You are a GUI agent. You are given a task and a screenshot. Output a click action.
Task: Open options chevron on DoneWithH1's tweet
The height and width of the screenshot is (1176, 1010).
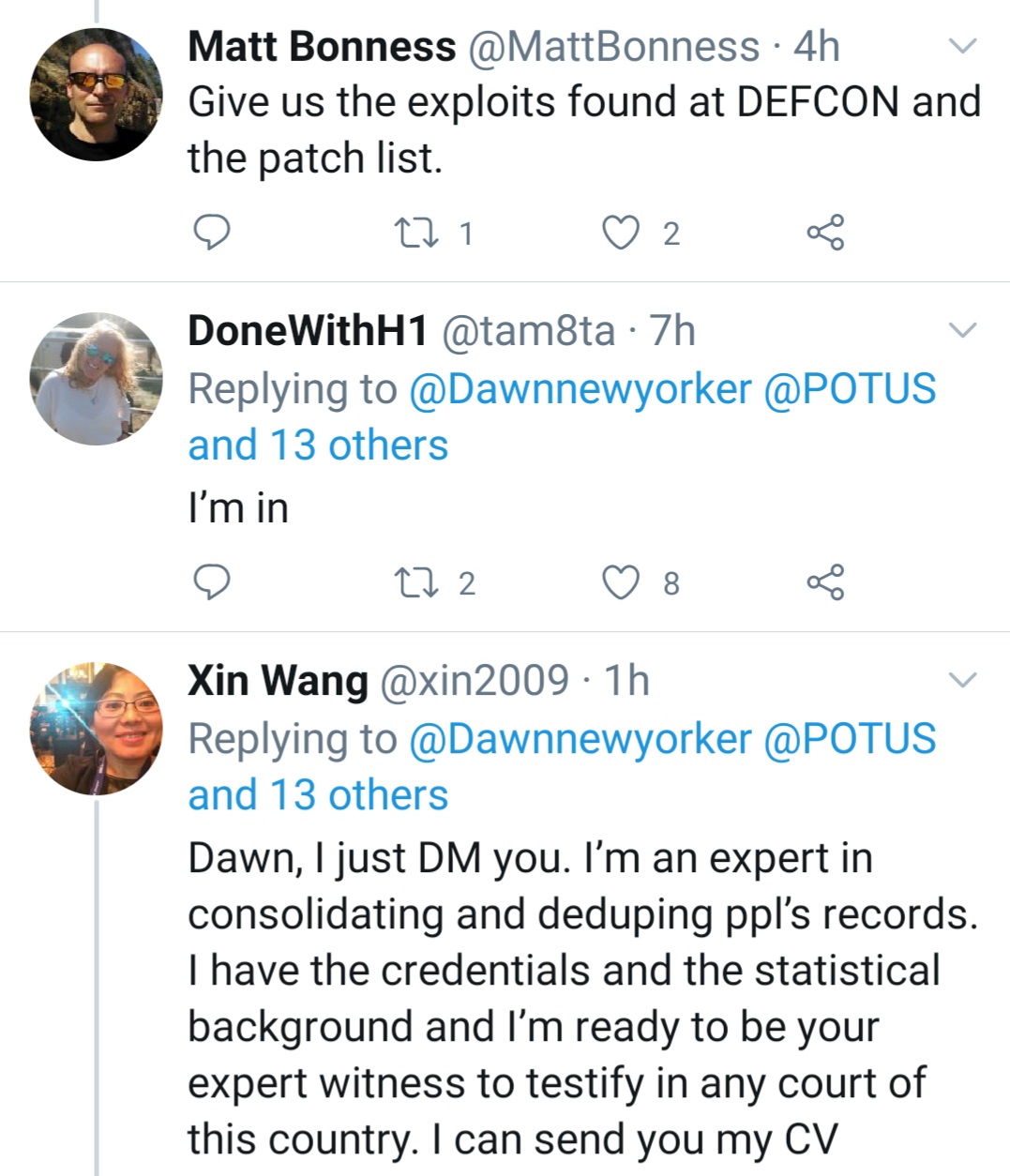pos(963,329)
